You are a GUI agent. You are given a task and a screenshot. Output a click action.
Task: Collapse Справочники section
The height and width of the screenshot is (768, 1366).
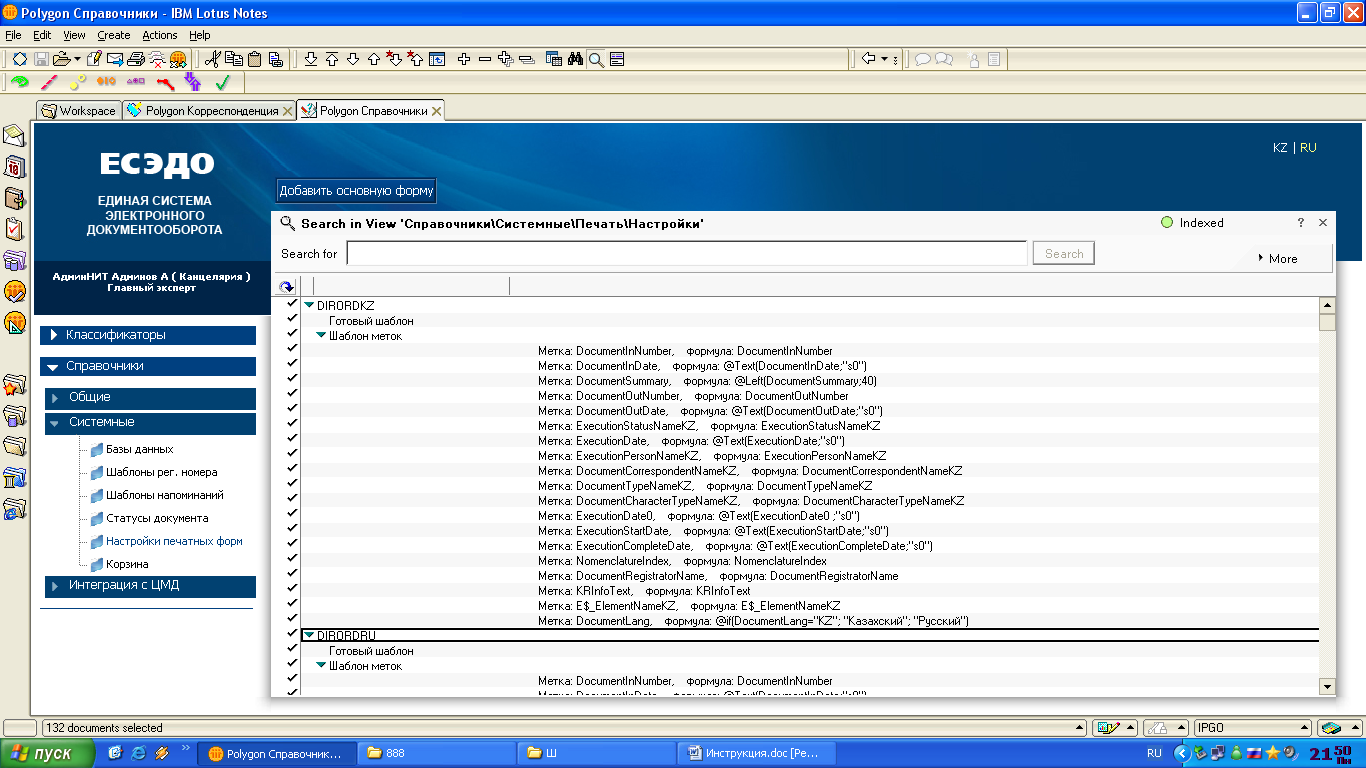pyautogui.click(x=148, y=366)
